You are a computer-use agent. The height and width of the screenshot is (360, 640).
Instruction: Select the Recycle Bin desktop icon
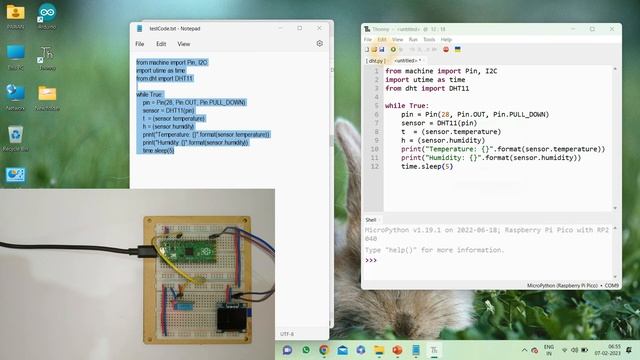[16, 138]
